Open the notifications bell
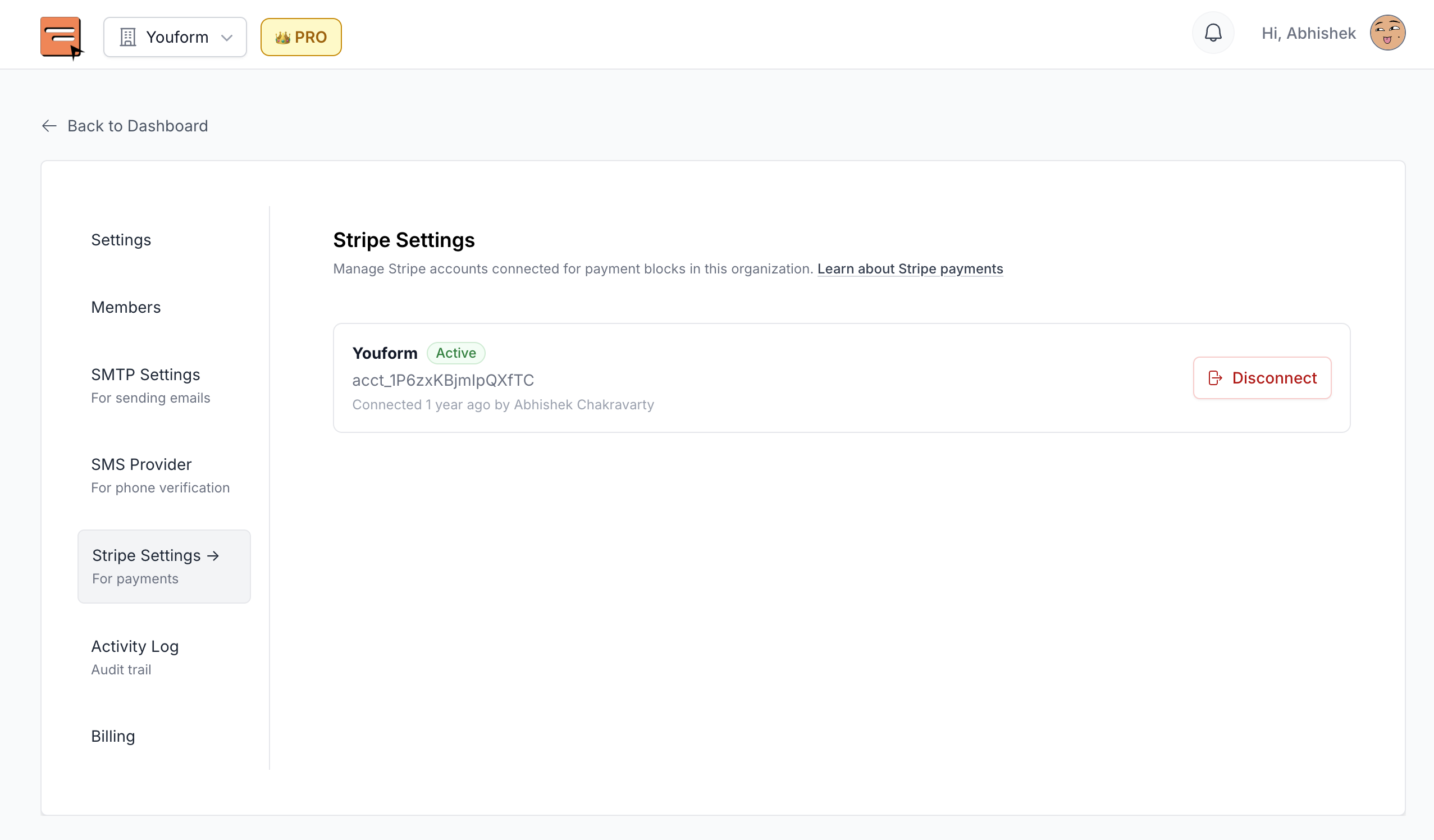1434x840 pixels. [x=1213, y=33]
